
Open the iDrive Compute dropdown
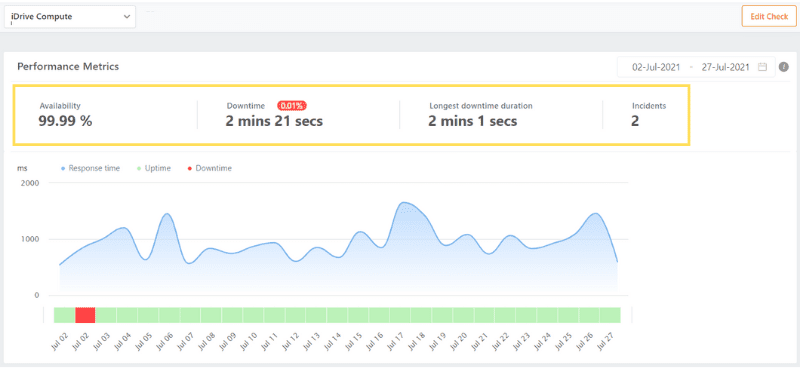pyautogui.click(x=70, y=16)
